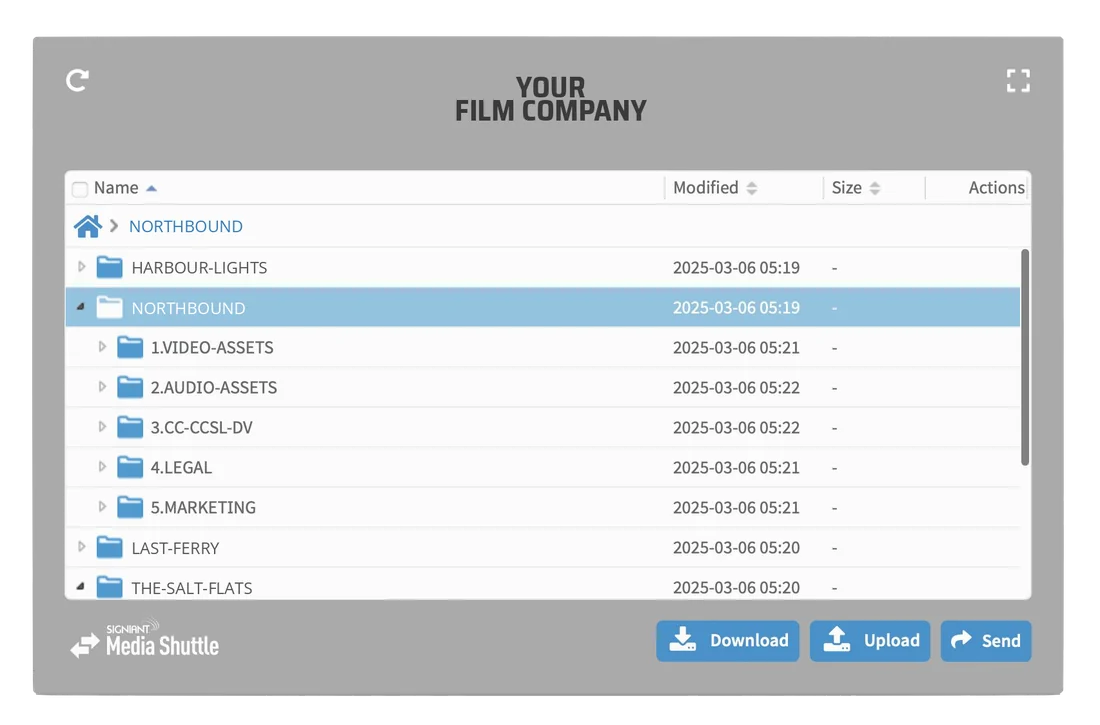The height and width of the screenshot is (725, 1100).
Task: Click the HARBOUR-LIGHTS folder icon
Action: click(109, 267)
